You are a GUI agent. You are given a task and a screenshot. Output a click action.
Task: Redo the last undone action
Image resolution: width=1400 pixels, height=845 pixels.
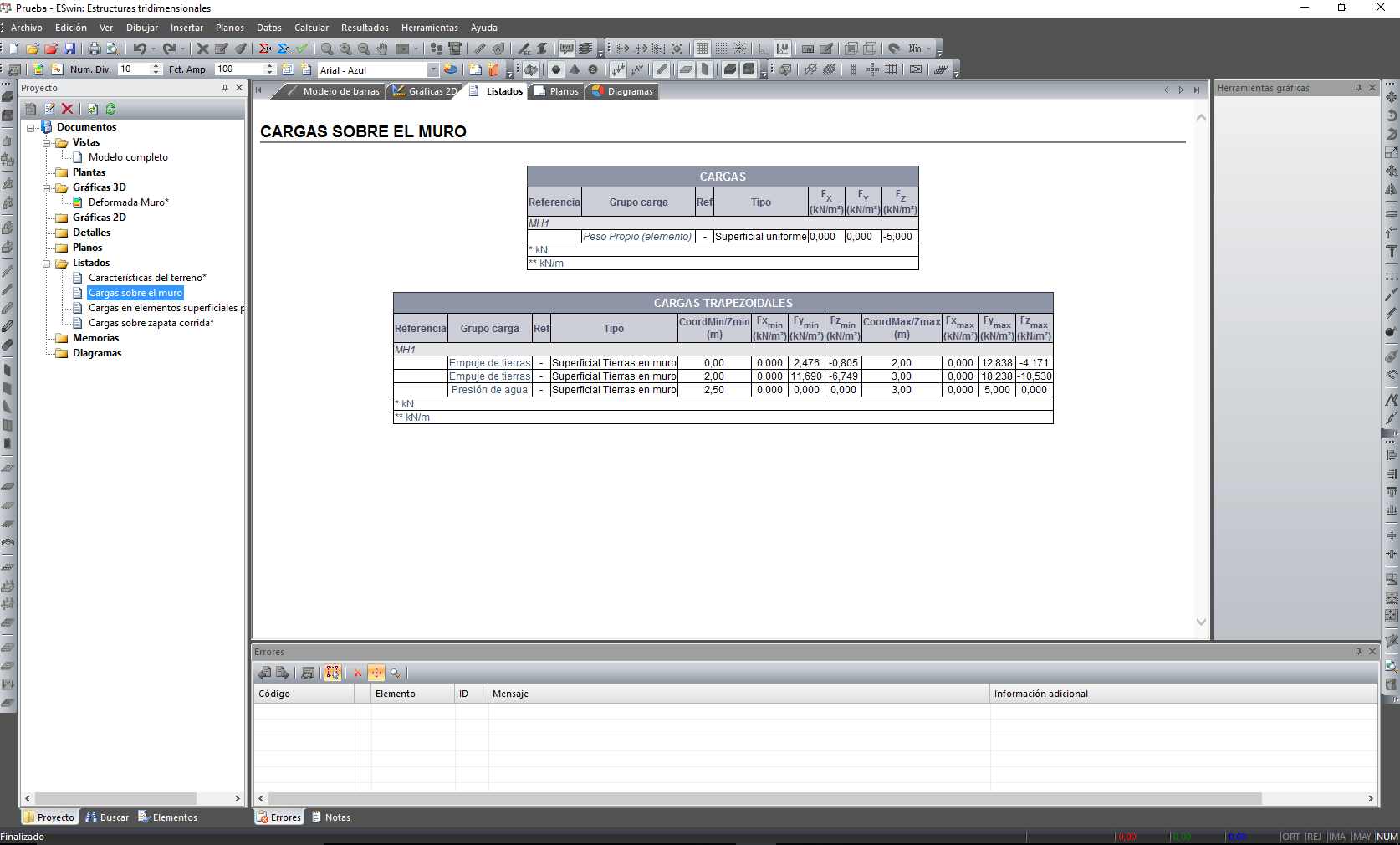click(169, 49)
